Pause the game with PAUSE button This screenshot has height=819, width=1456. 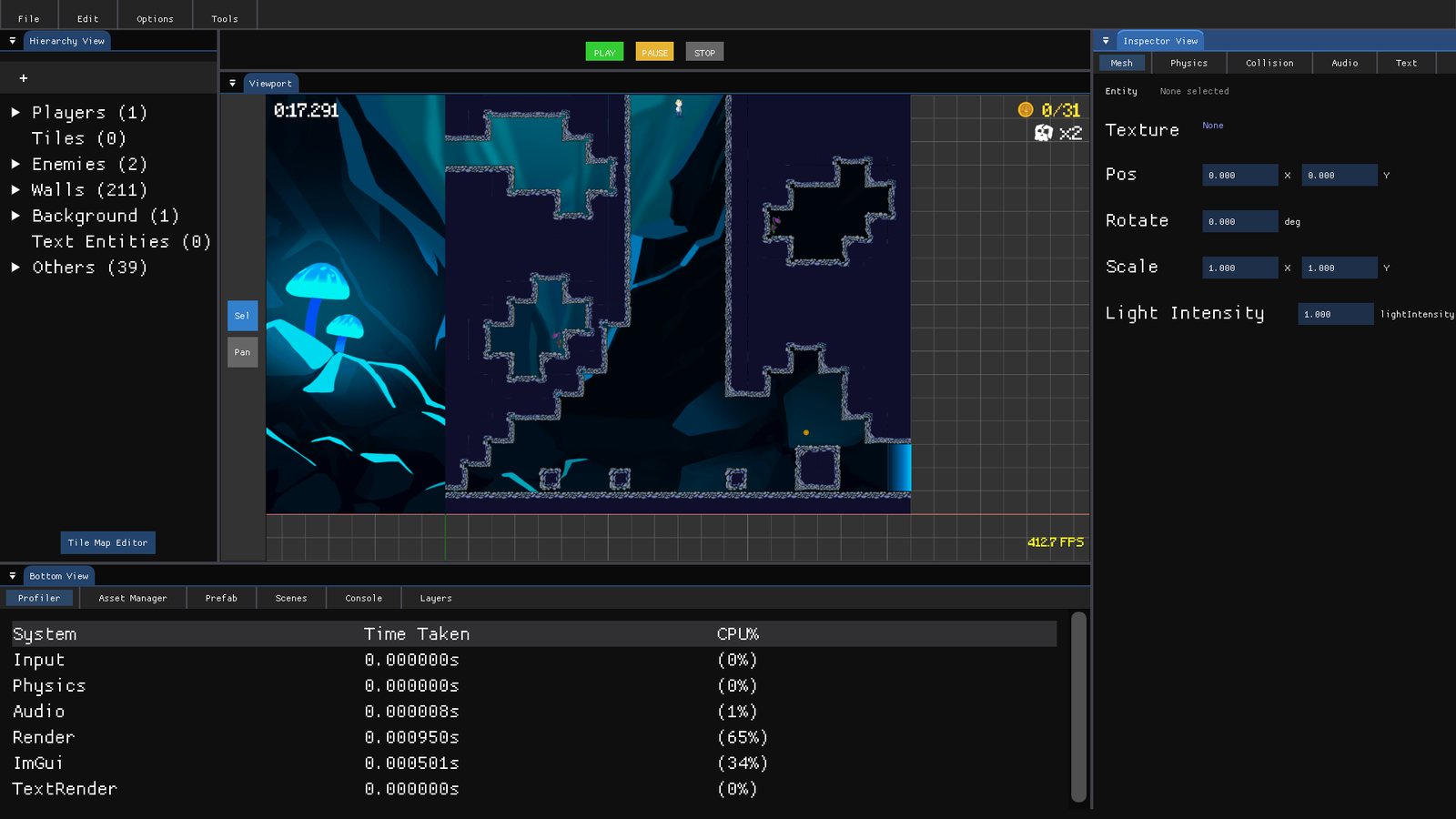coord(654,52)
